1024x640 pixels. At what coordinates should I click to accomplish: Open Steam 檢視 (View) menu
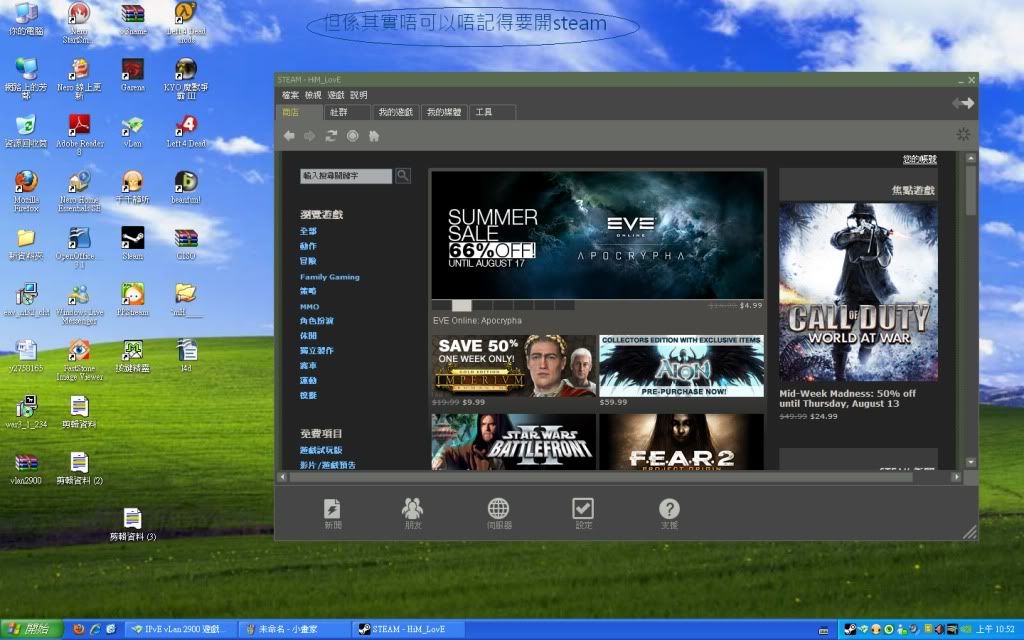[313, 95]
